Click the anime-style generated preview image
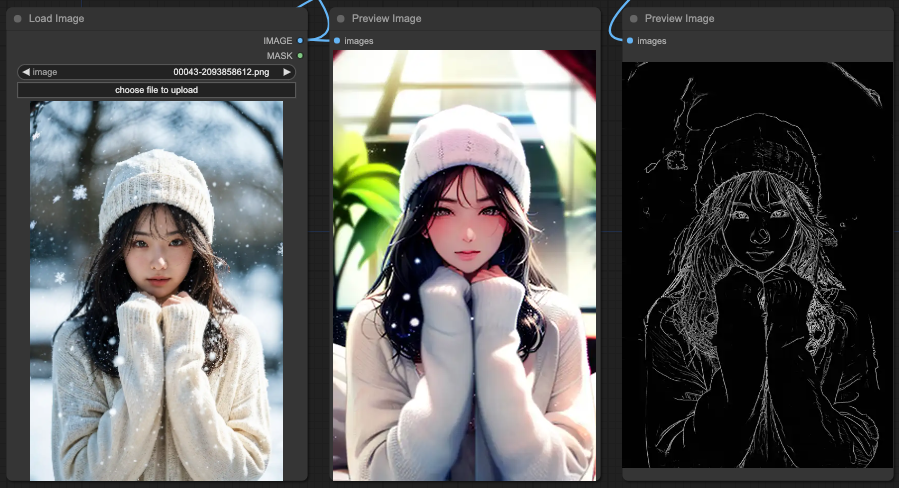The width and height of the screenshot is (899, 488). (464, 265)
